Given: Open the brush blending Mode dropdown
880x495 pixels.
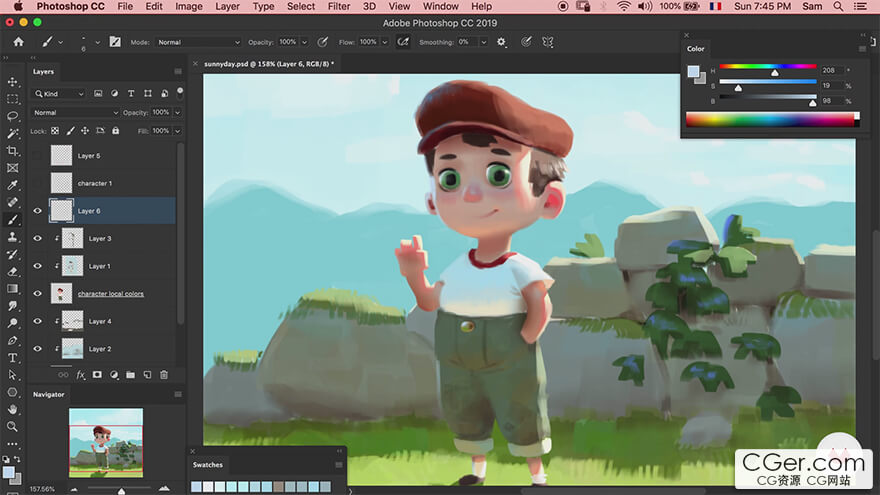Looking at the screenshot, I should coord(198,42).
